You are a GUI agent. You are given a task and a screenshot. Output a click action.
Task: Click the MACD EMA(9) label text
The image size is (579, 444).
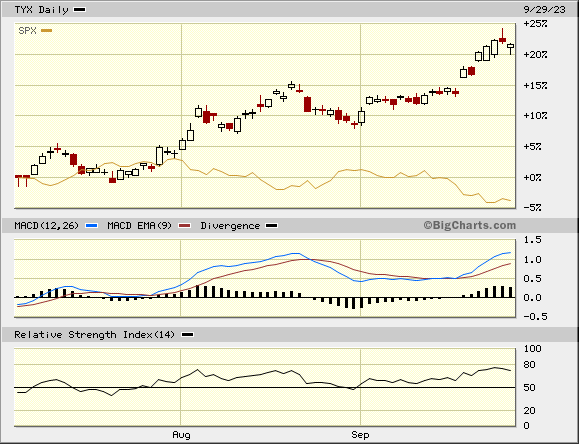point(140,225)
